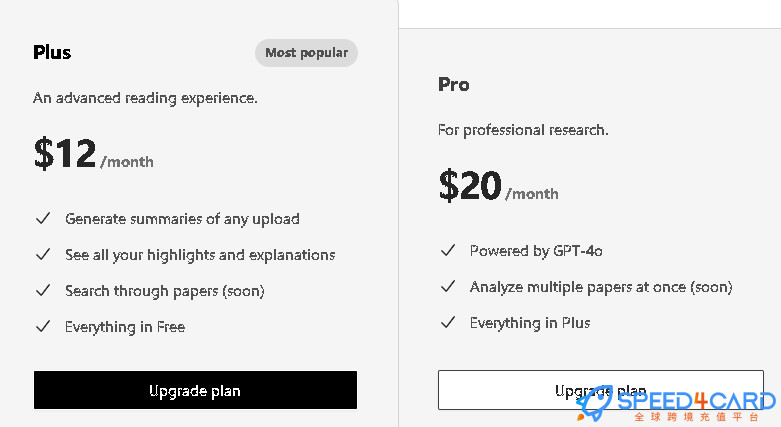Select the Pro plan heading
The image size is (781, 427).
[x=454, y=84]
